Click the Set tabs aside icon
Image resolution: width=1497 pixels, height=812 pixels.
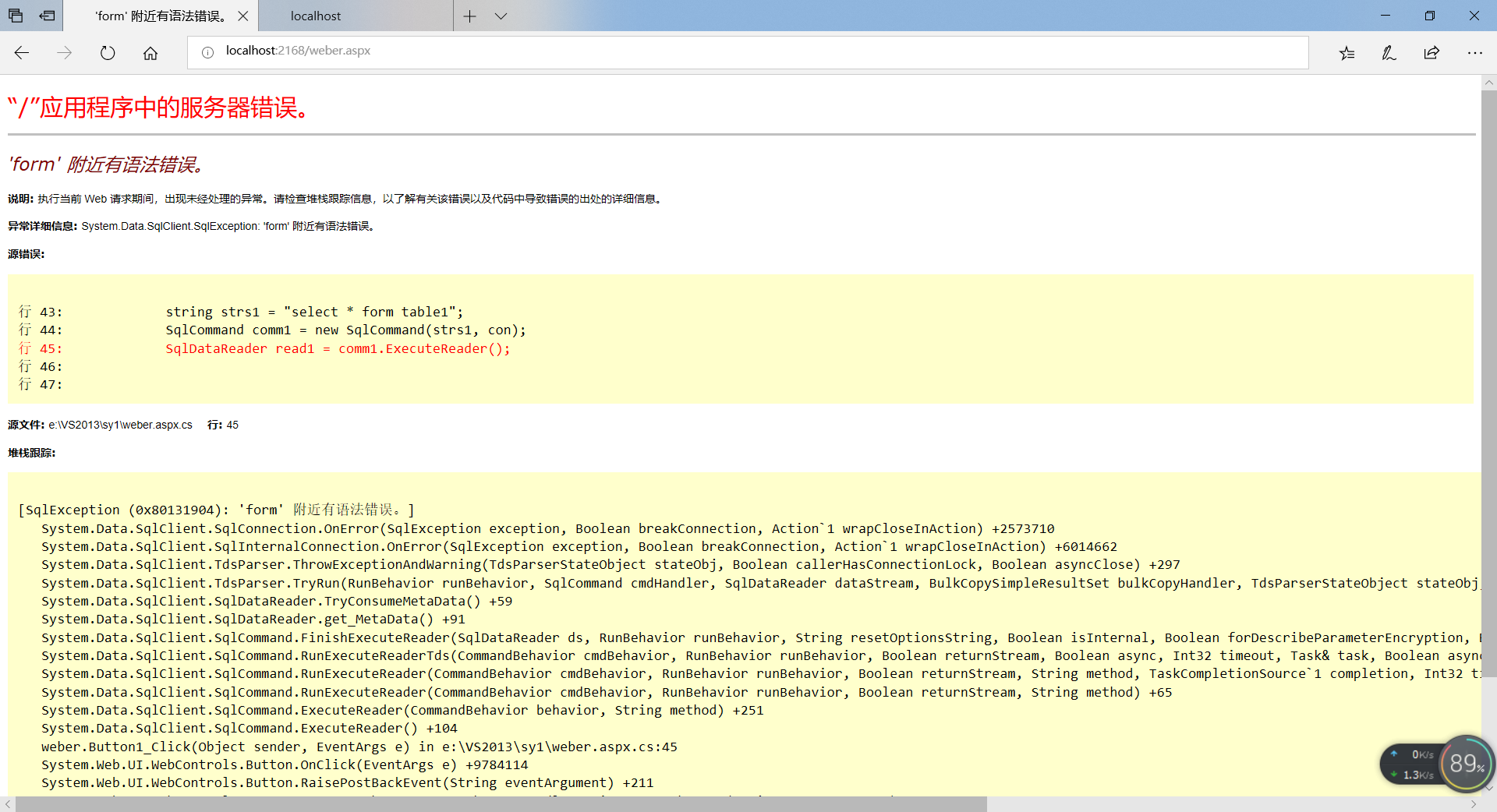(x=16, y=16)
